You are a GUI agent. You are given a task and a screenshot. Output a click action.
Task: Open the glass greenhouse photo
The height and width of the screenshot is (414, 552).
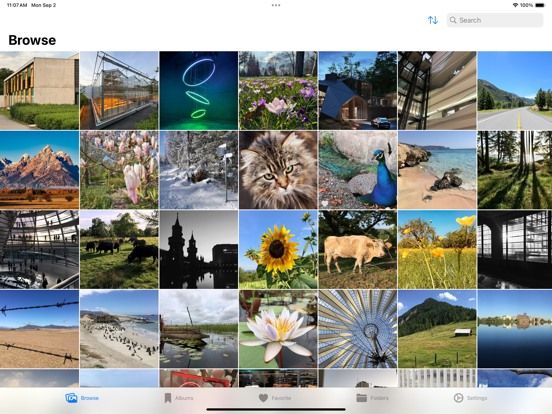tap(119, 90)
